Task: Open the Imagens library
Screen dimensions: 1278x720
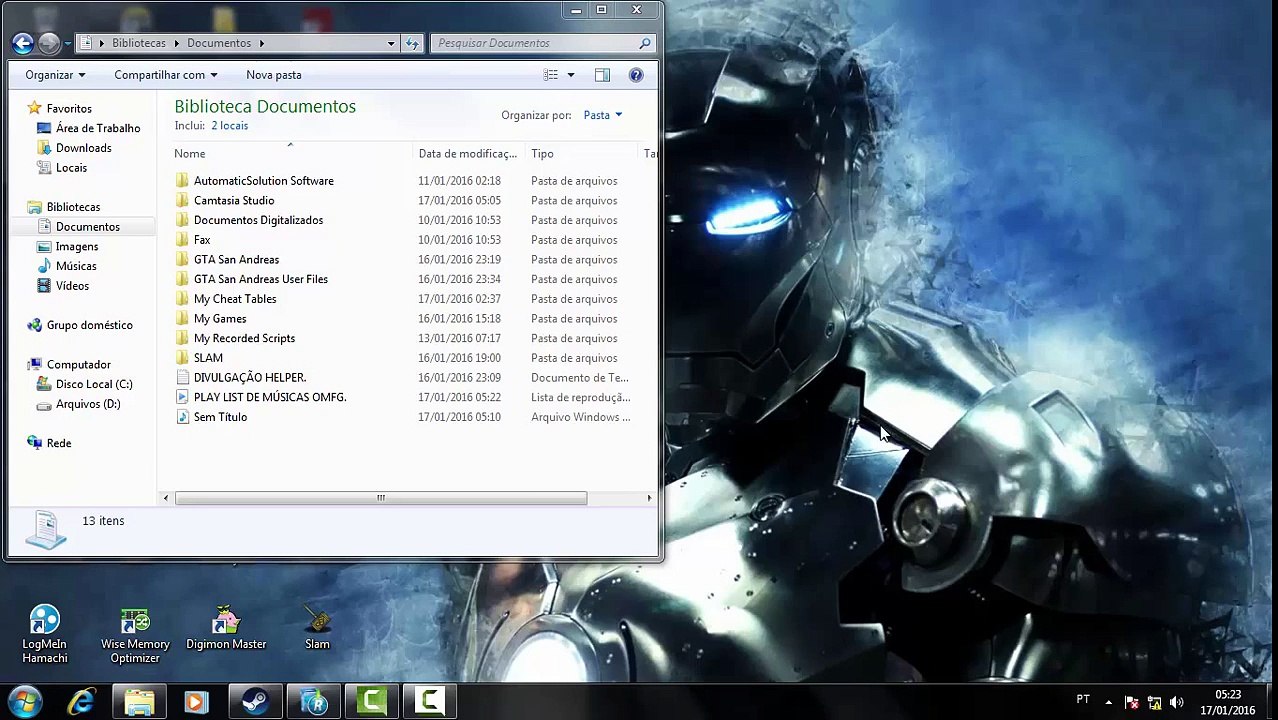Action: click(x=77, y=246)
